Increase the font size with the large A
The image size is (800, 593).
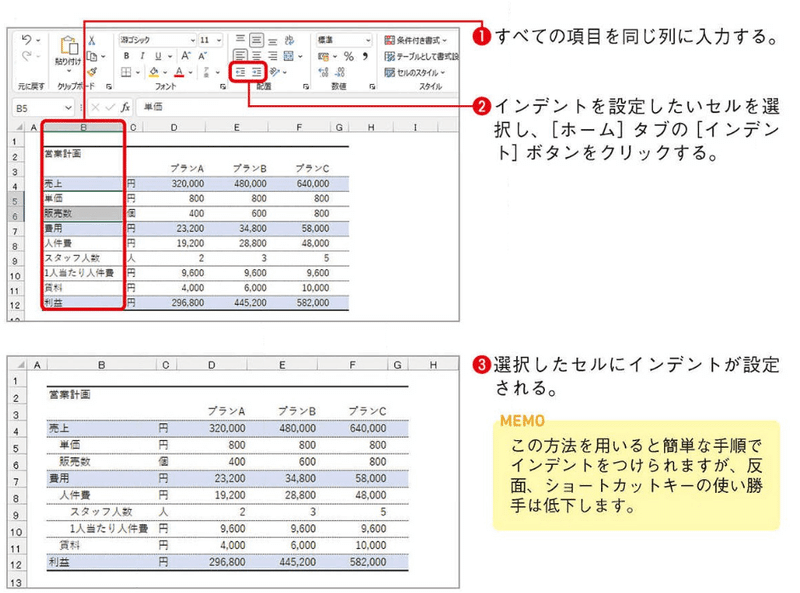tap(186, 56)
